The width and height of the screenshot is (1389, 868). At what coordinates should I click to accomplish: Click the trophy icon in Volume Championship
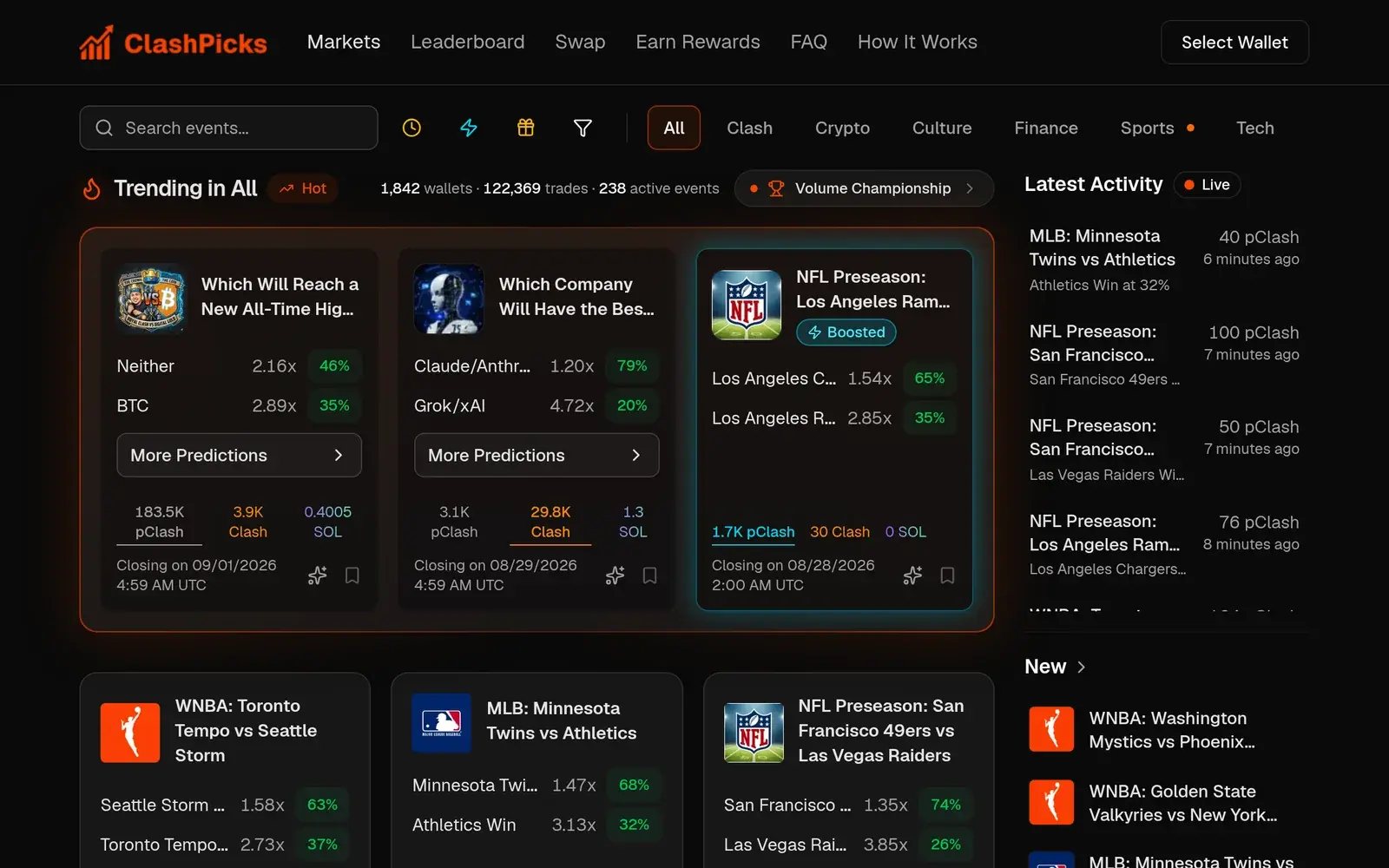point(776,188)
